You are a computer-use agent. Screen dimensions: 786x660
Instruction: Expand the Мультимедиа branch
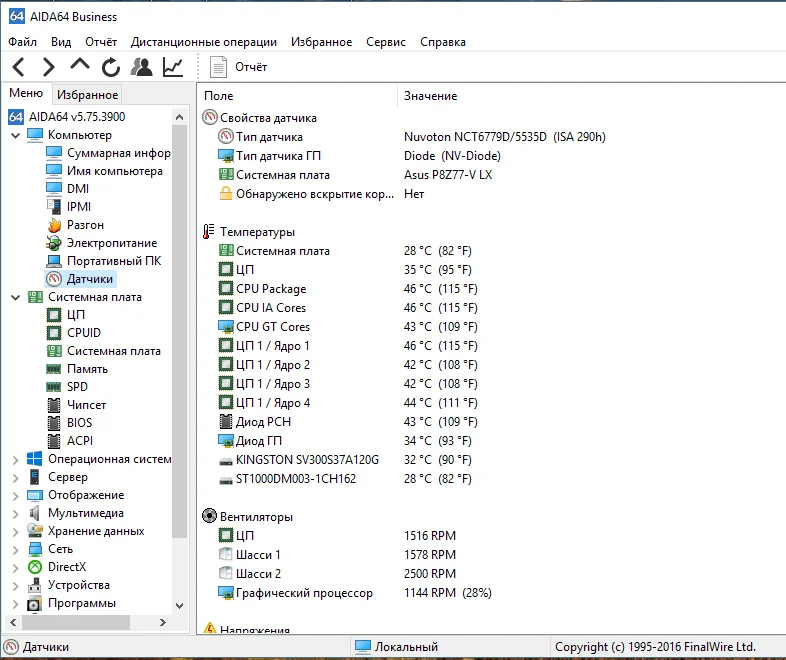[16, 514]
